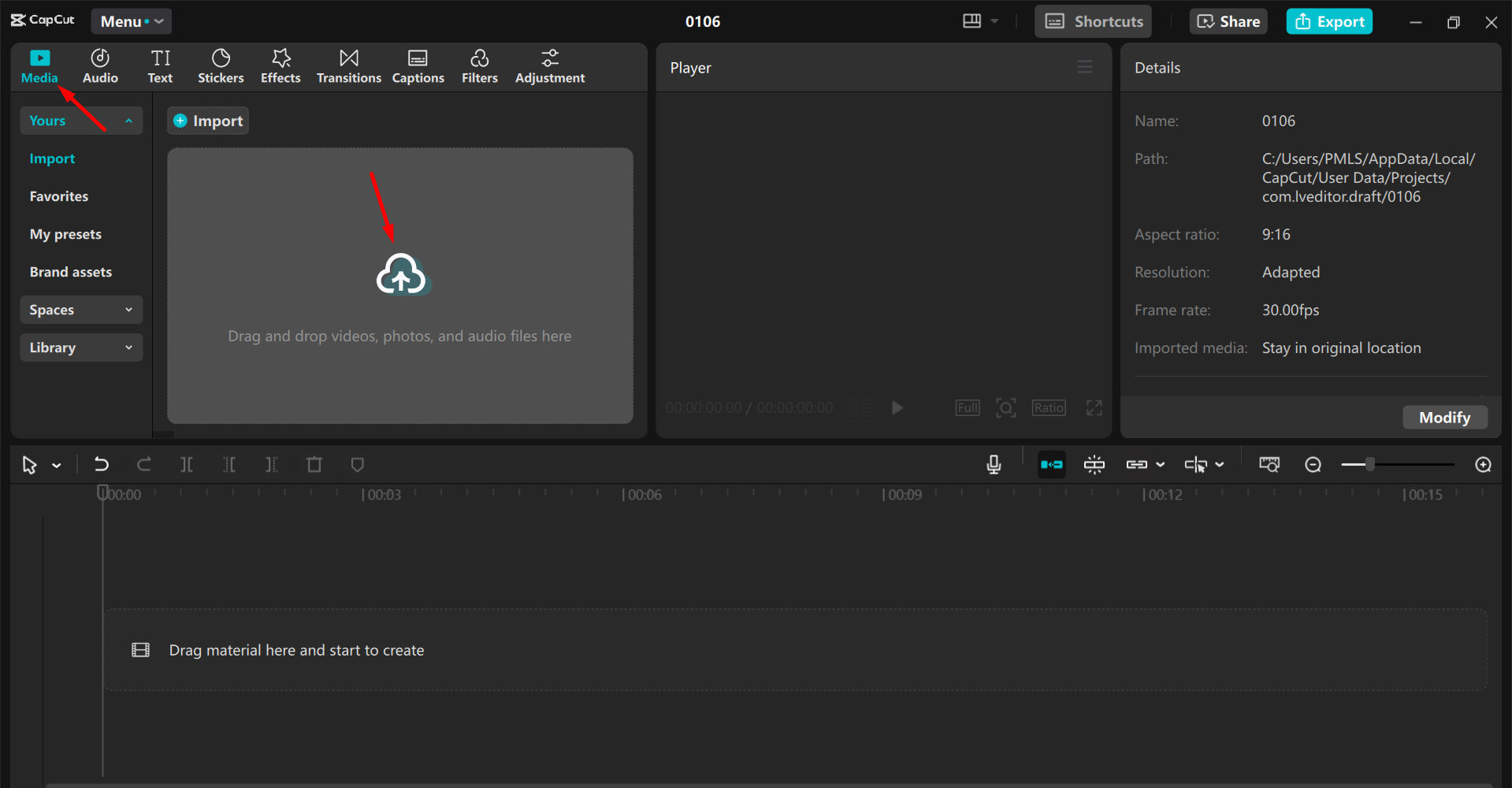Click the Modify button
The width and height of the screenshot is (1512, 788).
coord(1445,417)
